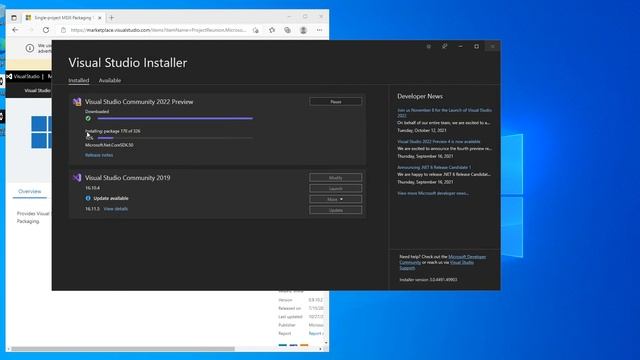This screenshot has height=360, width=640.
Task: Click the package installing progress bar
Action: (175, 138)
